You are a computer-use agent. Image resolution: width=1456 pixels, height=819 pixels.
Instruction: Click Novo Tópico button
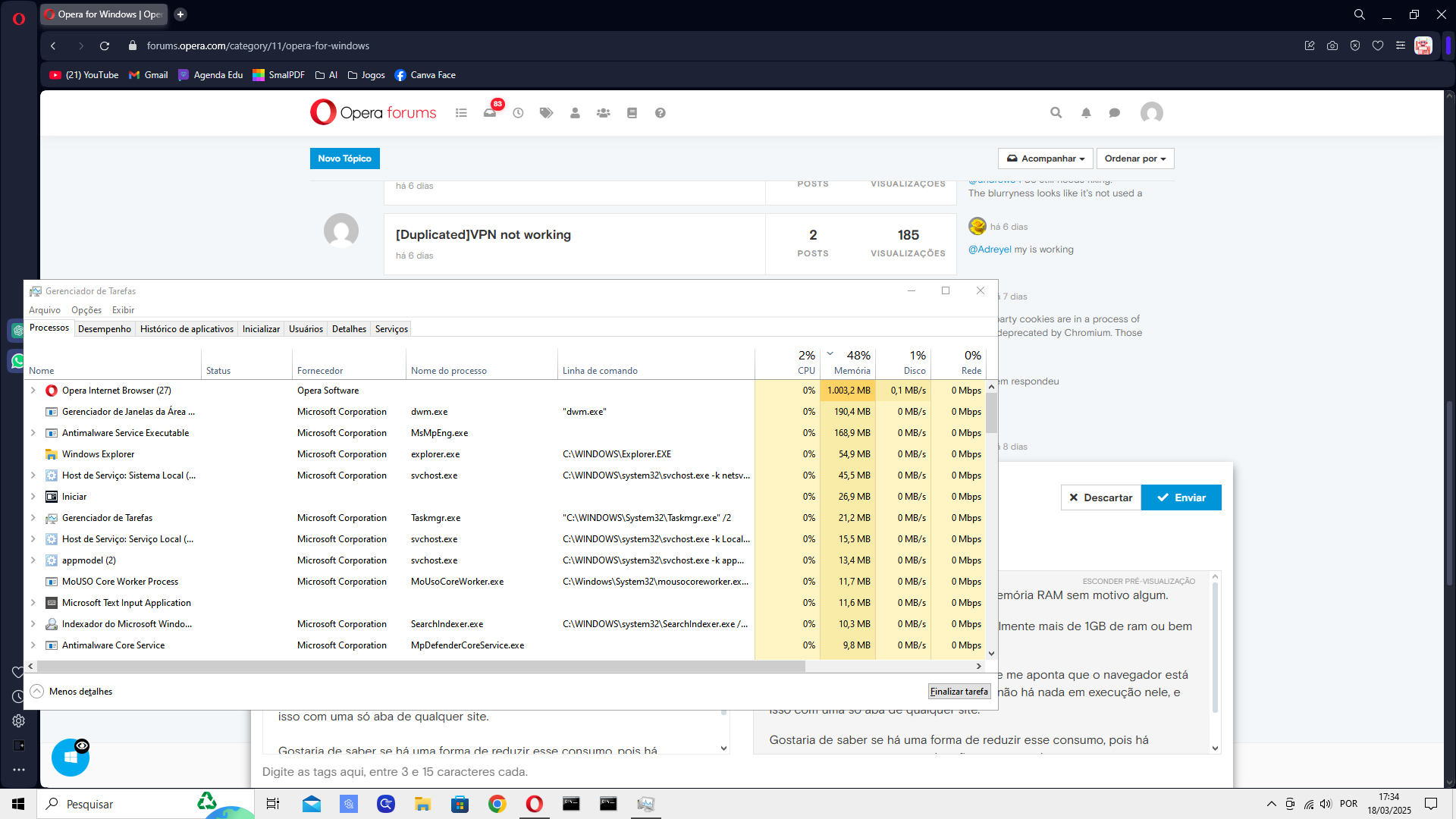(345, 158)
